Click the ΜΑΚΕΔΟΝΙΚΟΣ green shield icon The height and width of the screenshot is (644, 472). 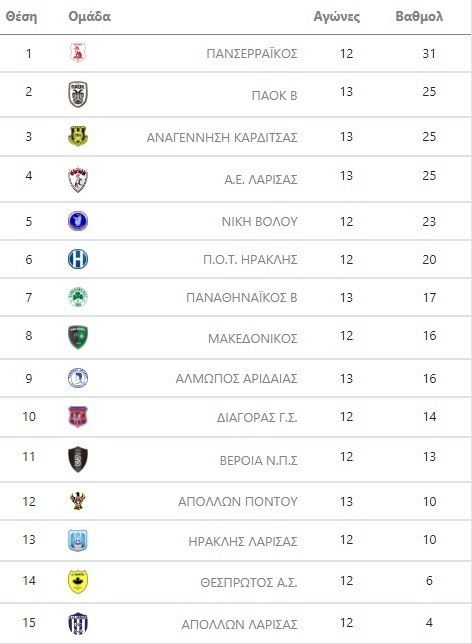coord(78,337)
